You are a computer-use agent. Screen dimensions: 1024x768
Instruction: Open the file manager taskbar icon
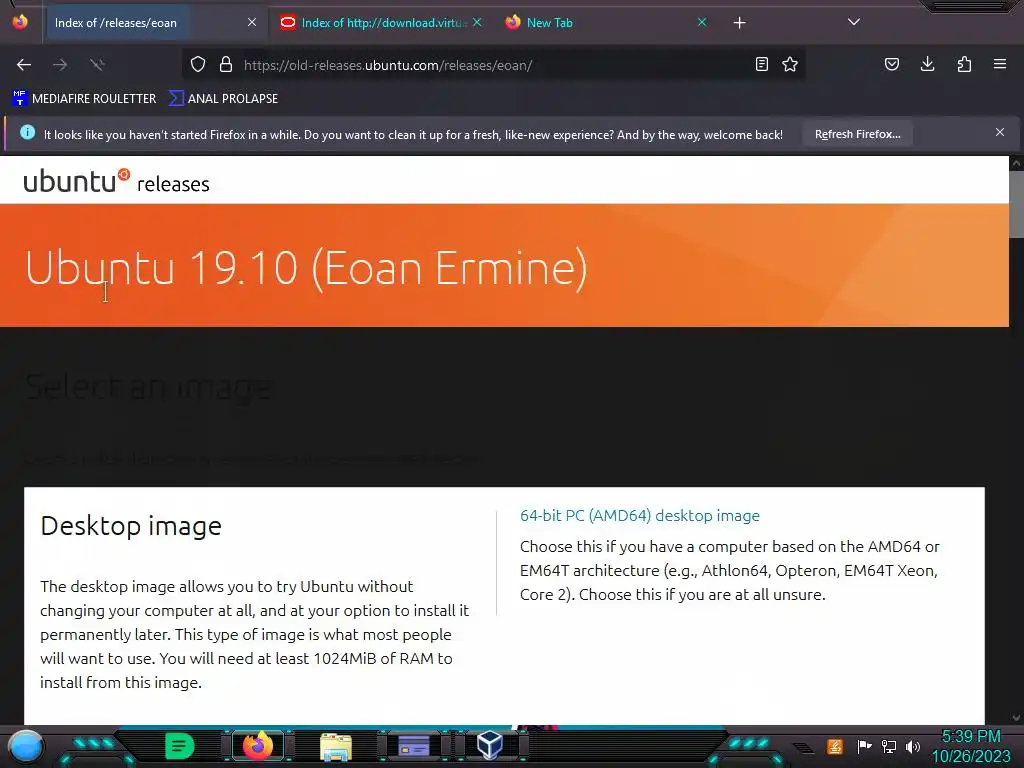336,746
